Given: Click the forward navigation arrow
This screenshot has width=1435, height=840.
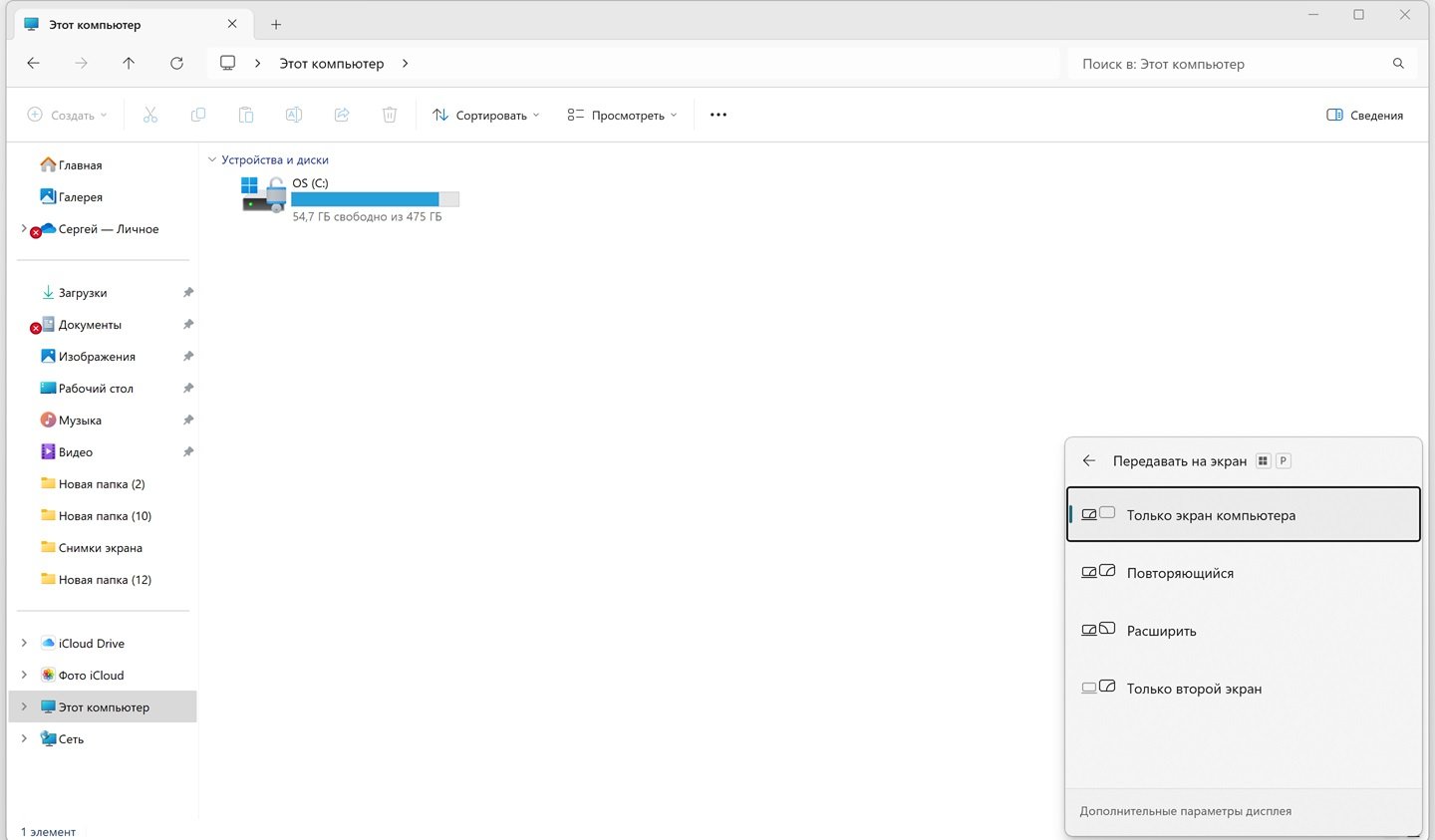Looking at the screenshot, I should 81,63.
